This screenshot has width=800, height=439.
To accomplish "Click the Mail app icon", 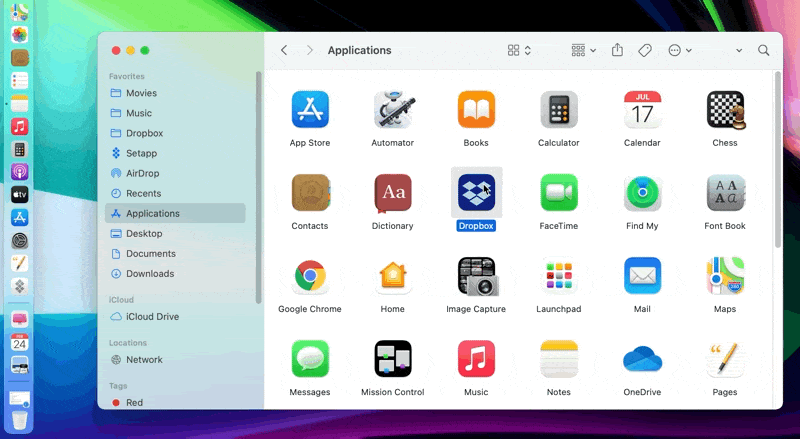I will [x=642, y=276].
